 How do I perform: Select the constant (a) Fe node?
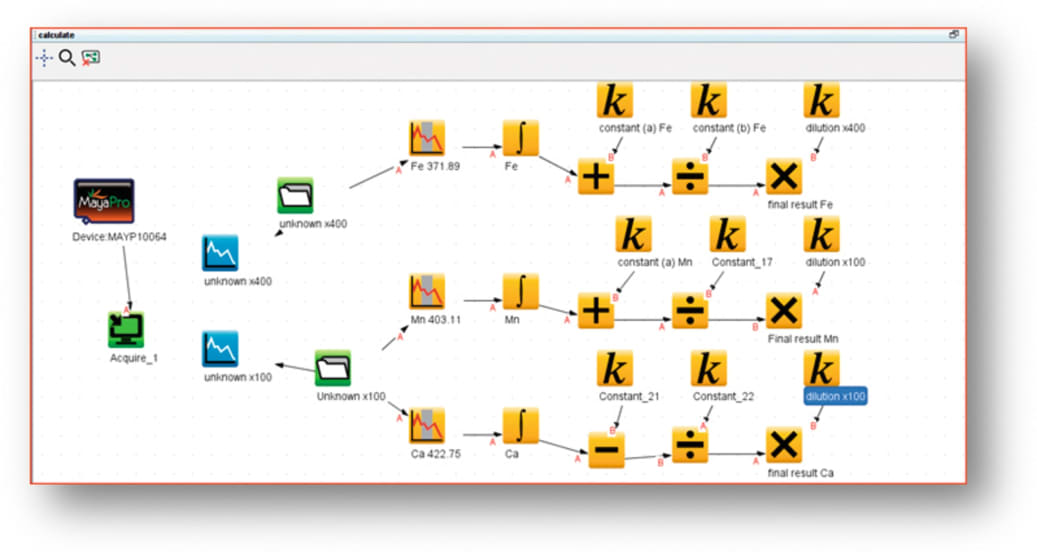[614, 100]
